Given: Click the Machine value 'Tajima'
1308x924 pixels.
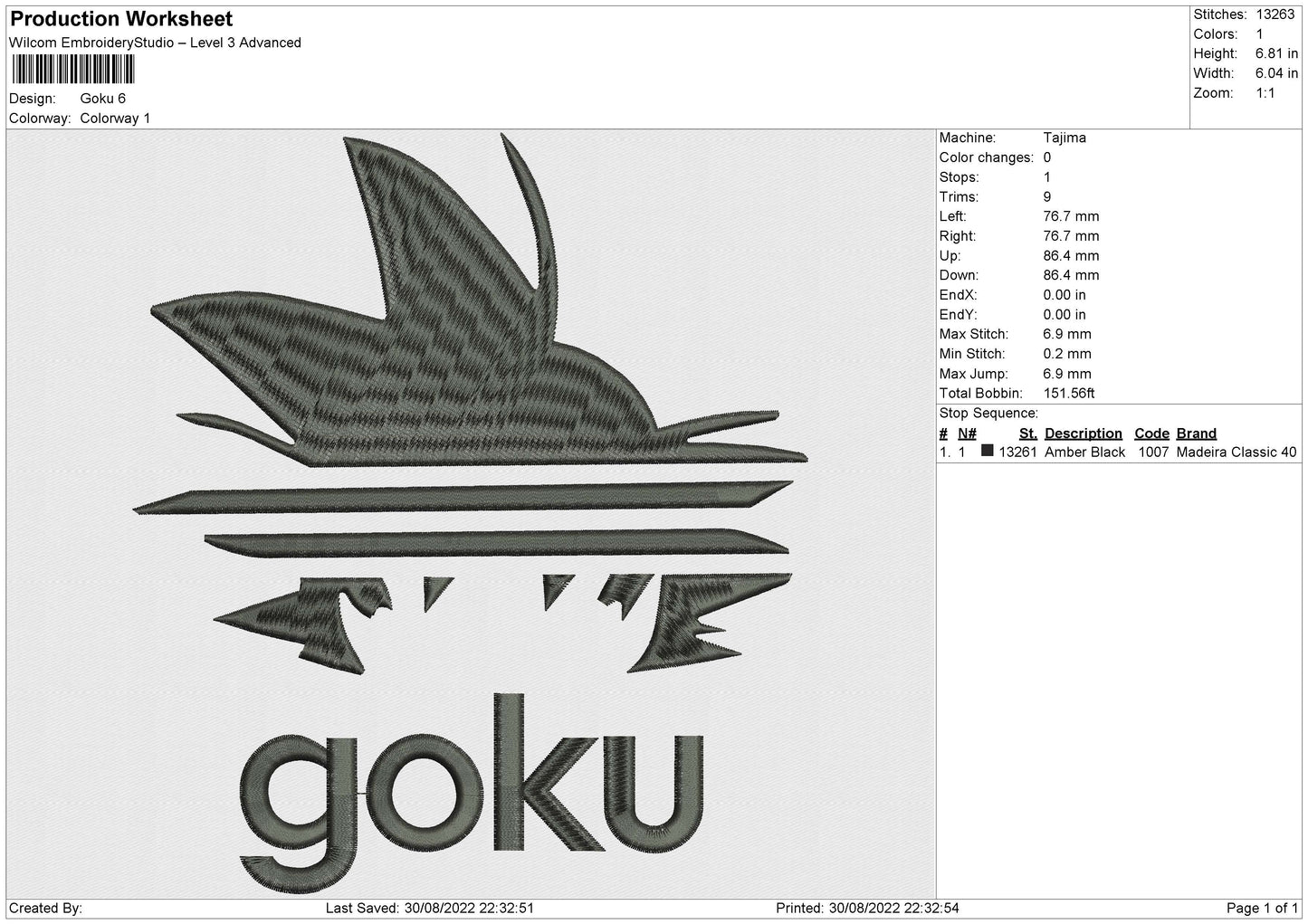Looking at the screenshot, I should tap(1065, 138).
